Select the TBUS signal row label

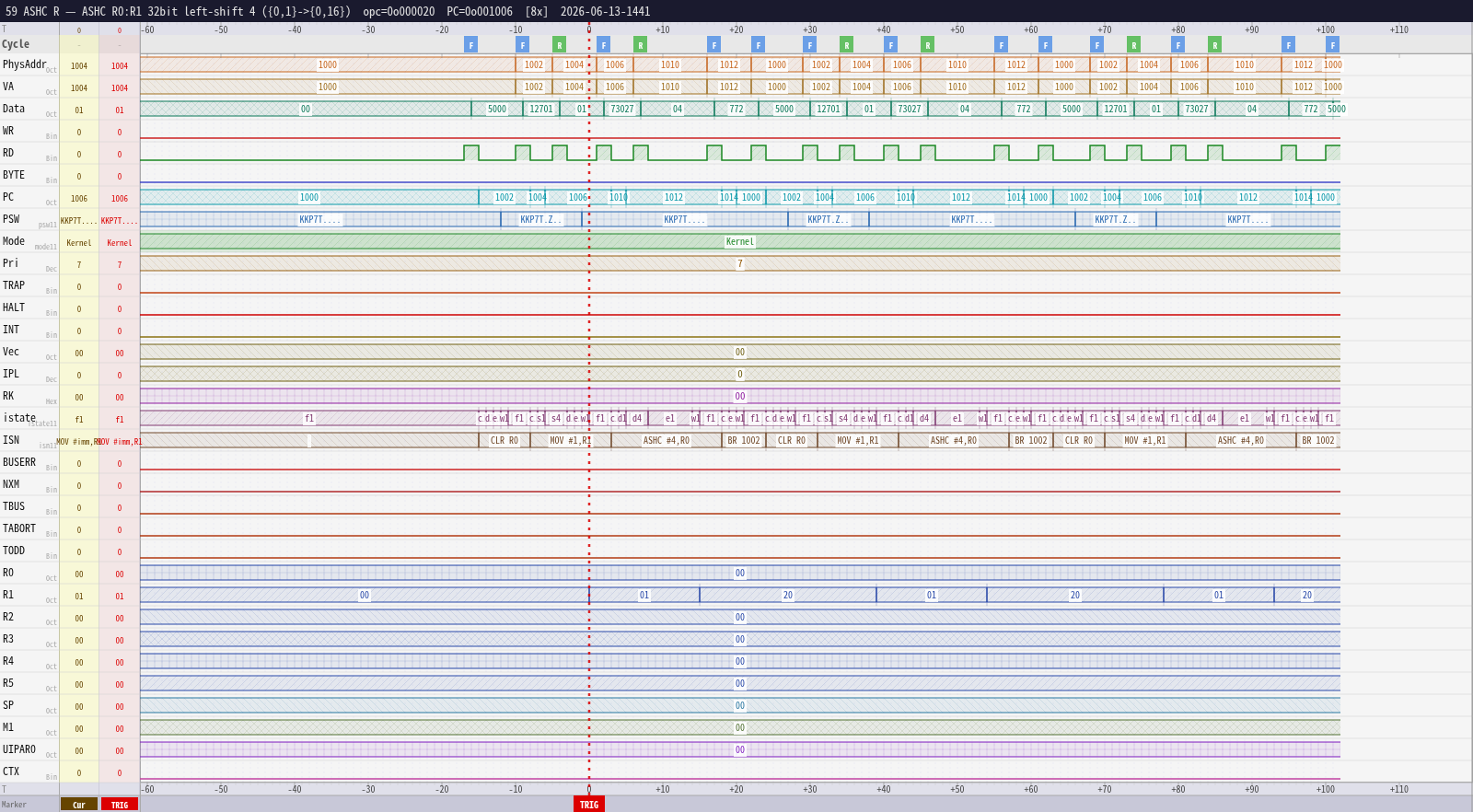pyautogui.click(x=14, y=506)
